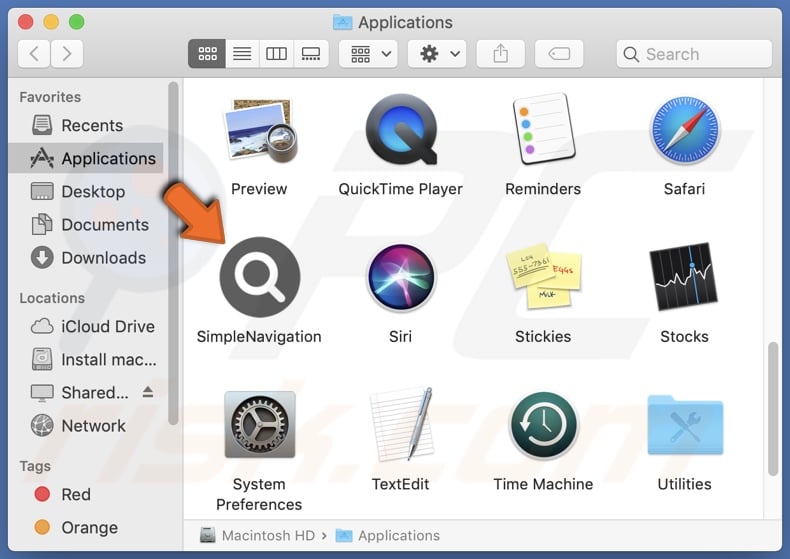Screen dimensions: 790x559
Task: Open the Preview app icon
Action: [x=260, y=130]
